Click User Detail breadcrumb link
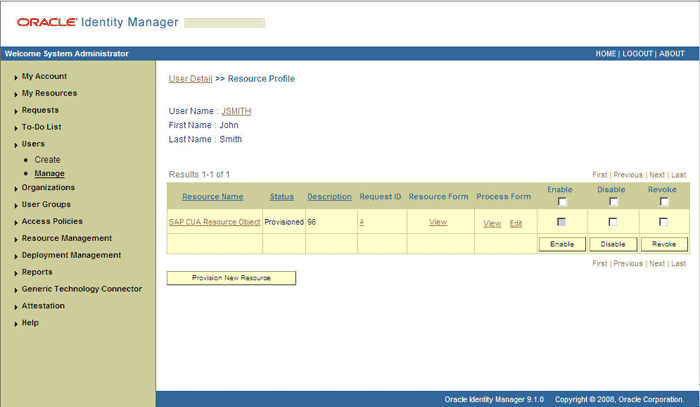The image size is (700, 407). pos(191,79)
